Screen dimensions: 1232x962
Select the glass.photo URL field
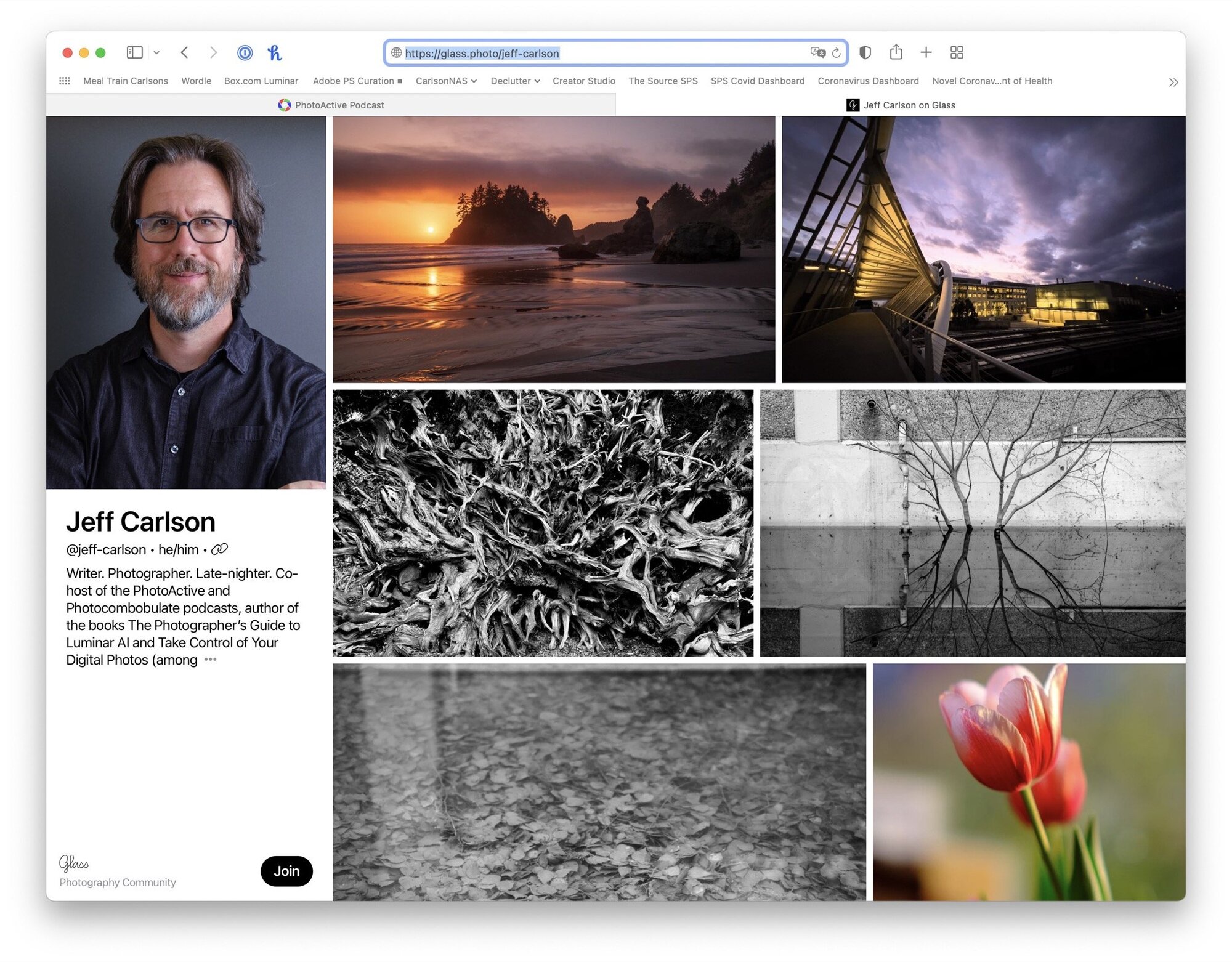[x=615, y=53]
